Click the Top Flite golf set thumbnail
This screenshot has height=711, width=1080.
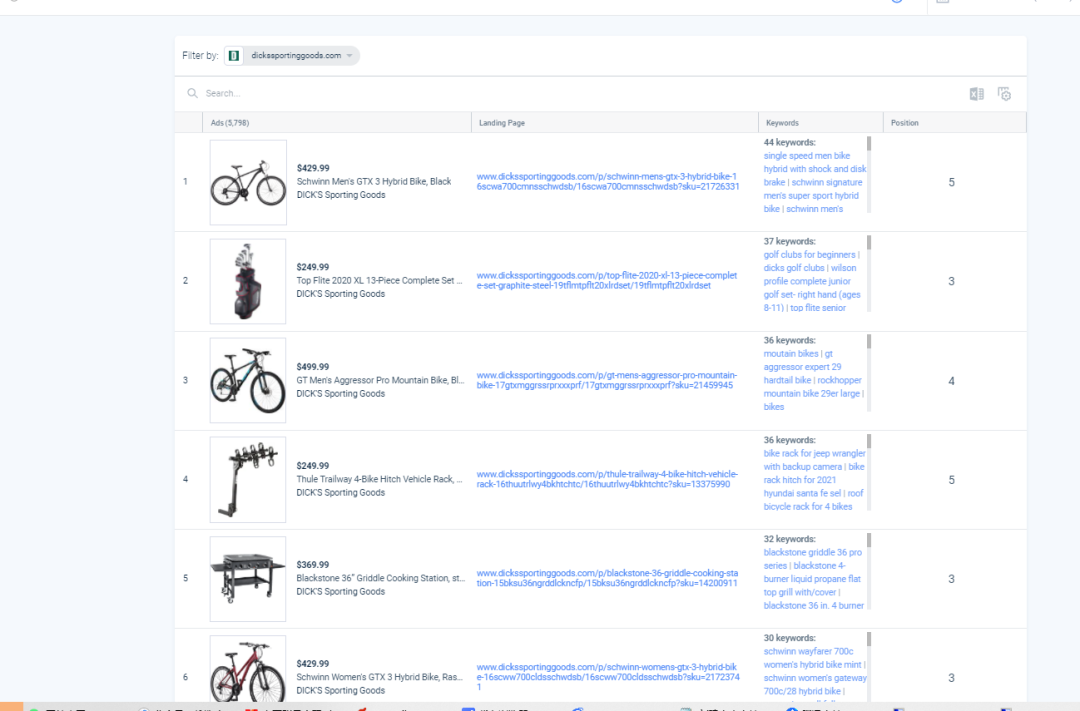pos(248,281)
